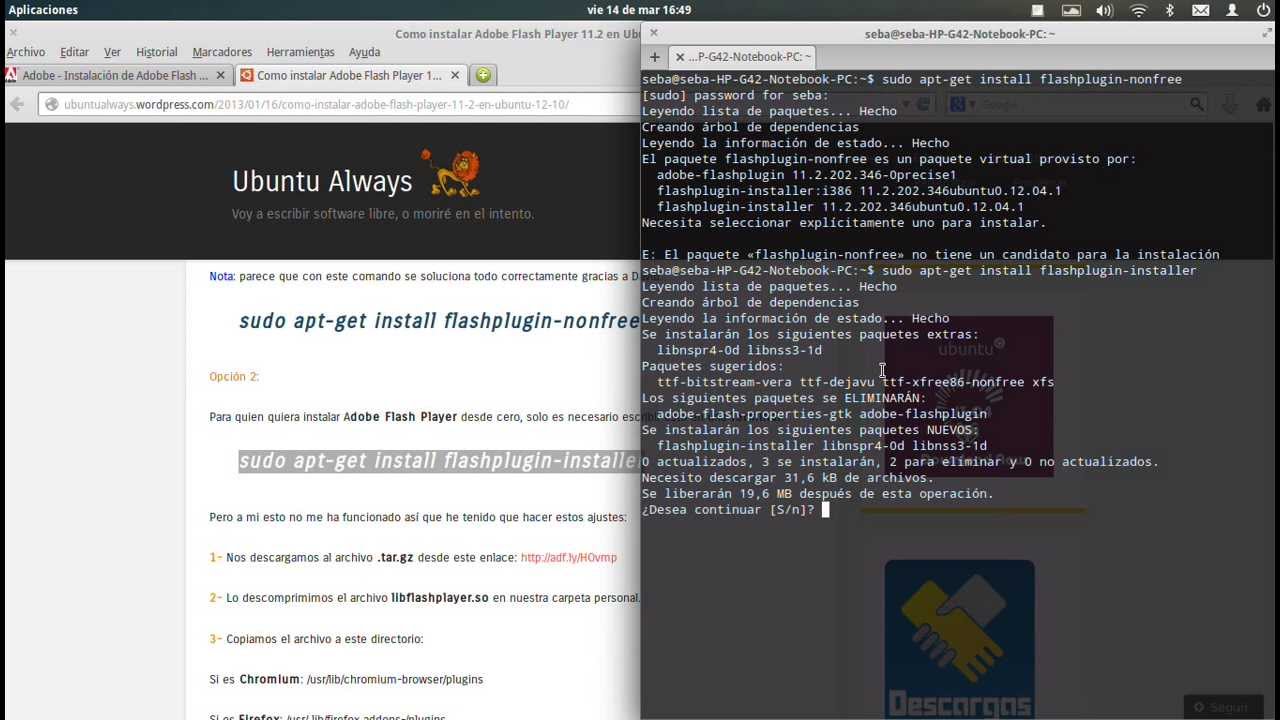Click the terminal prompt '¿Desea continuar [S/n]?'
Image resolution: width=1280 pixels, height=720 pixels.
pos(728,510)
